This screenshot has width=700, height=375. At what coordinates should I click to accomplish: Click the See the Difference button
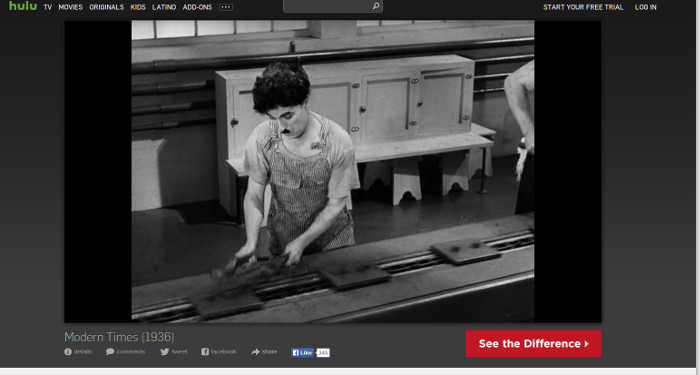pyautogui.click(x=533, y=344)
